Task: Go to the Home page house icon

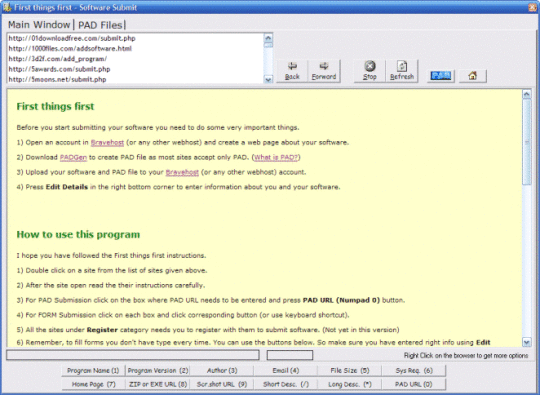Action: [472, 75]
